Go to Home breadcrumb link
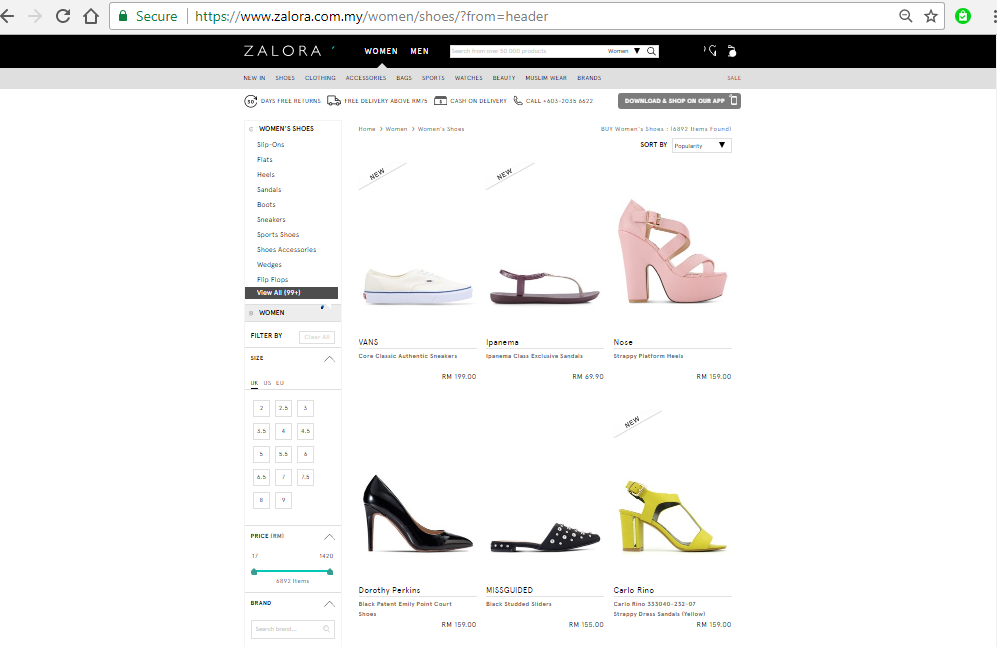Screen dimensions: 997x647 [x=367, y=129]
